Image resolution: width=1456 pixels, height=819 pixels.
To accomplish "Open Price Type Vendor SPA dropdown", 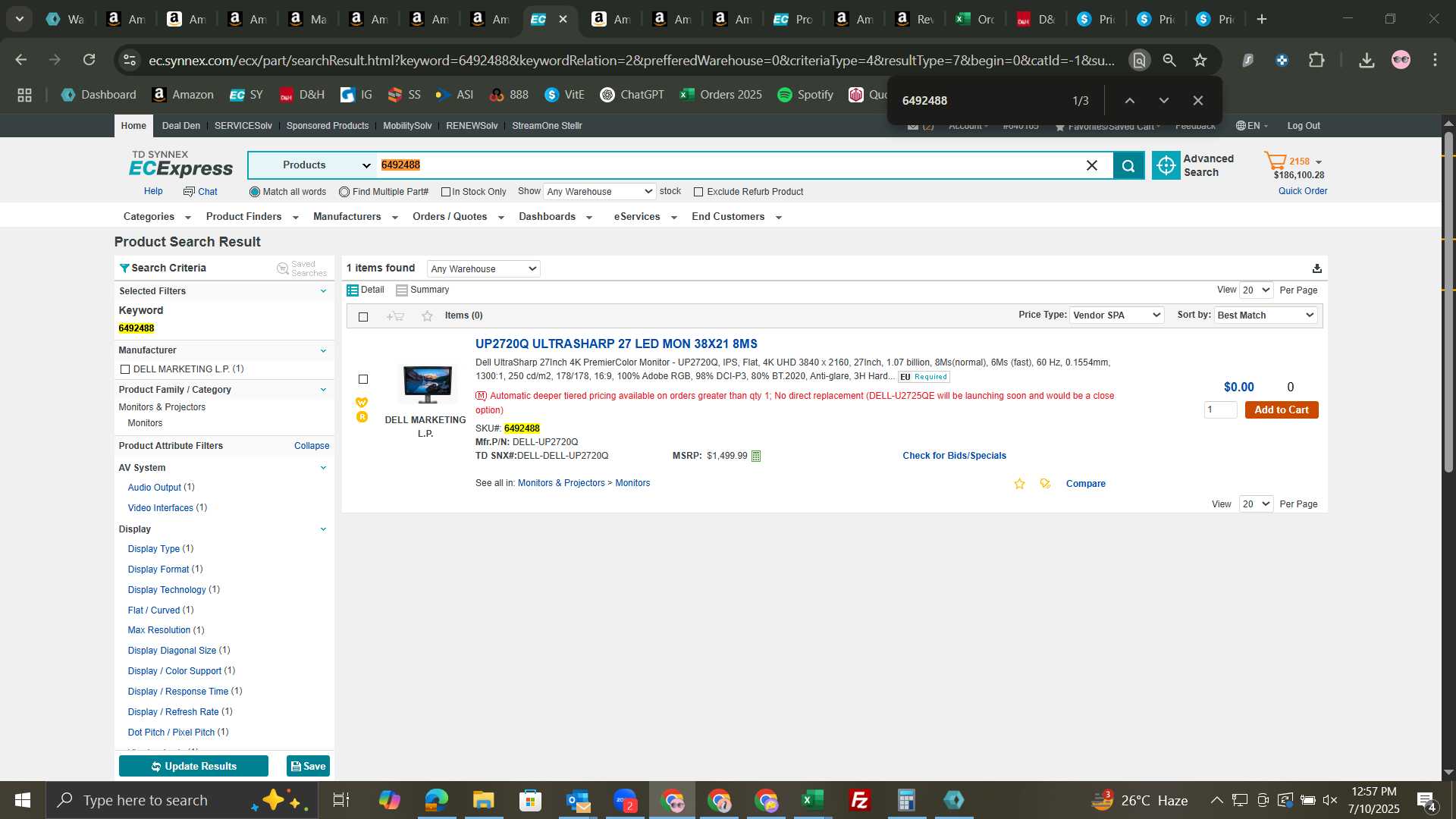I will click(x=1116, y=315).
